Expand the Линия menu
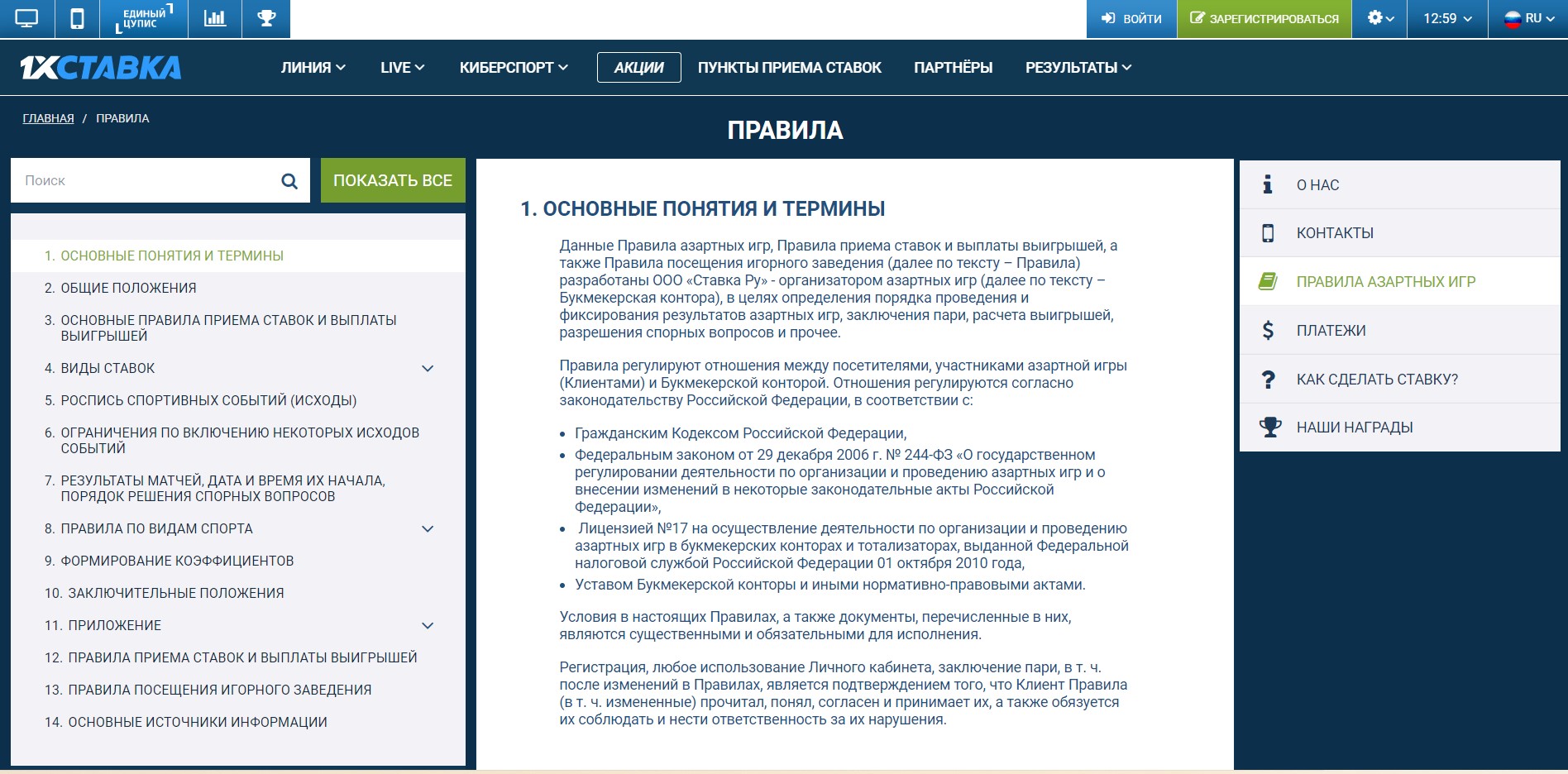The image size is (1568, 774). (313, 68)
